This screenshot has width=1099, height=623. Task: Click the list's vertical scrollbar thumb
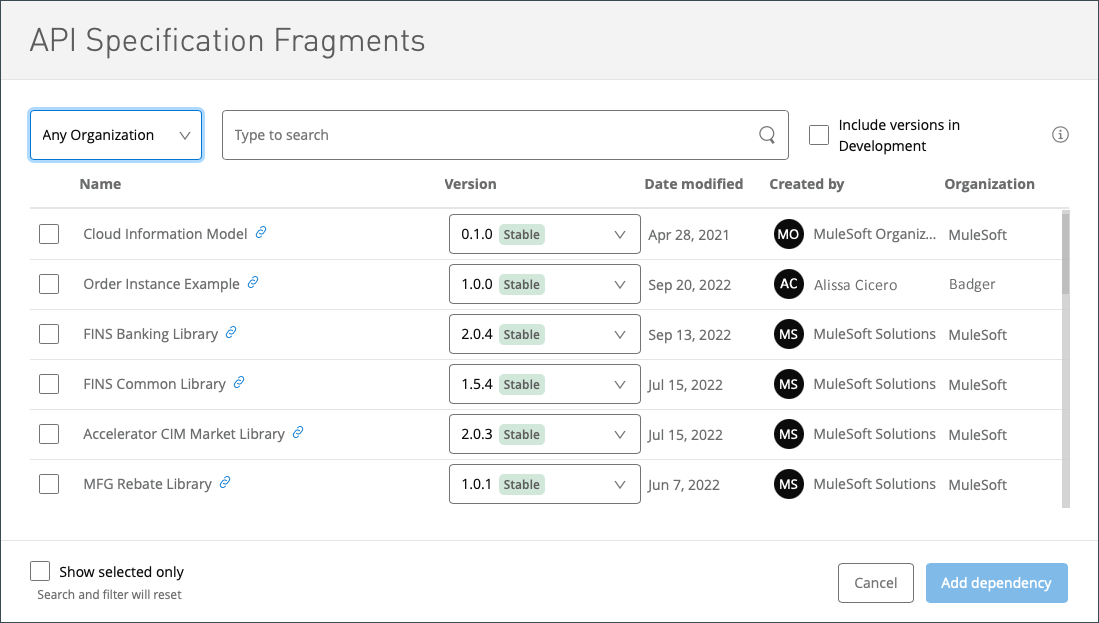tap(1065, 254)
